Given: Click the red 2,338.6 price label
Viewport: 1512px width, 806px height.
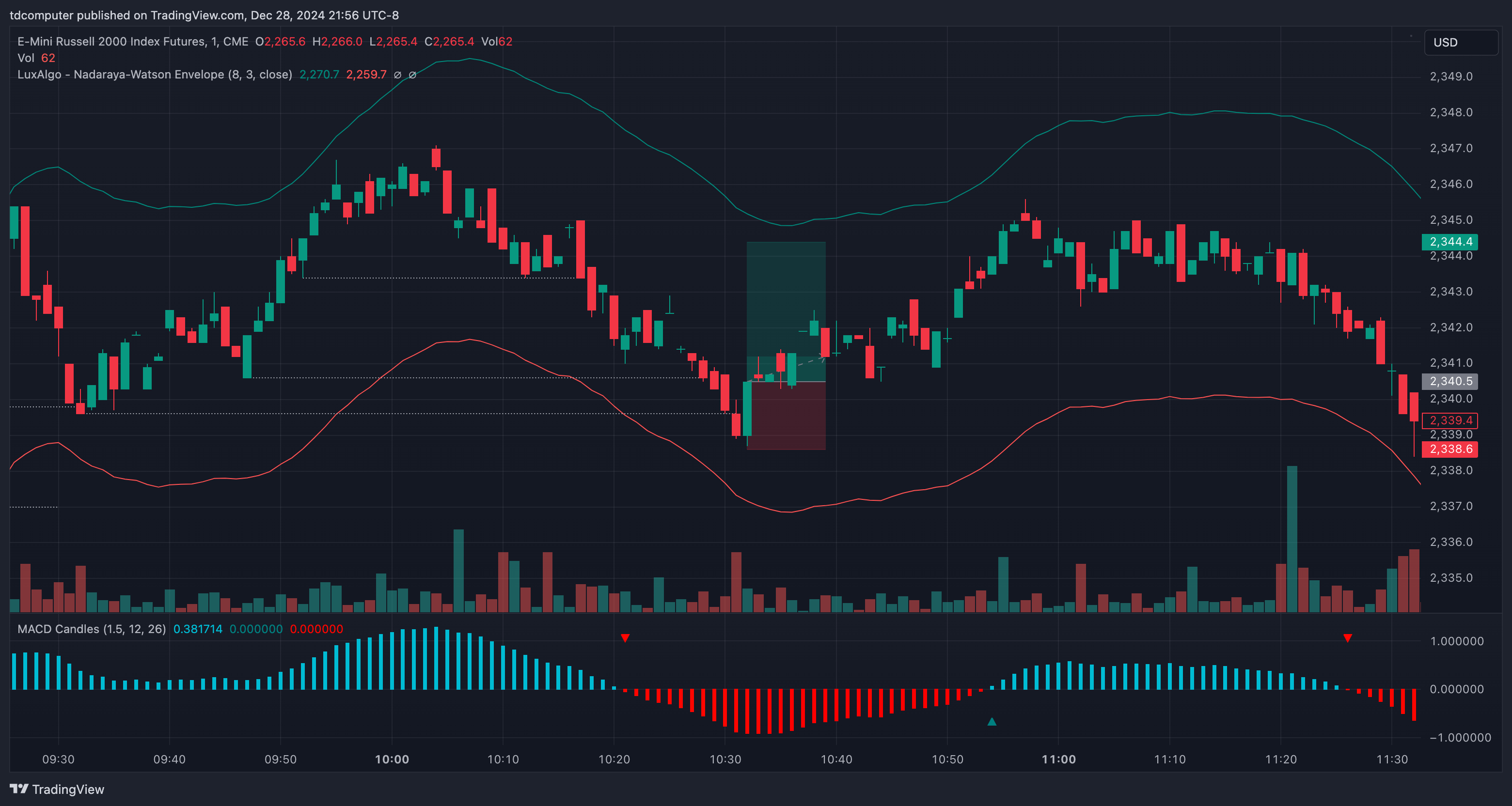Looking at the screenshot, I should click(x=1450, y=449).
